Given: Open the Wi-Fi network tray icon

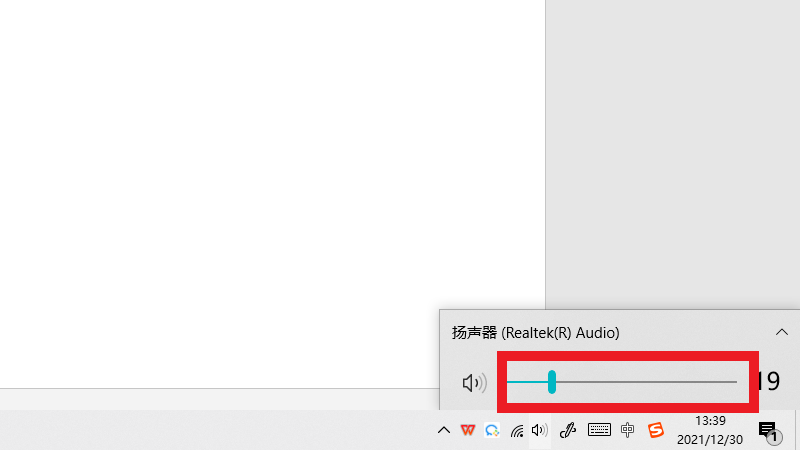Looking at the screenshot, I should pyautogui.click(x=517, y=430).
